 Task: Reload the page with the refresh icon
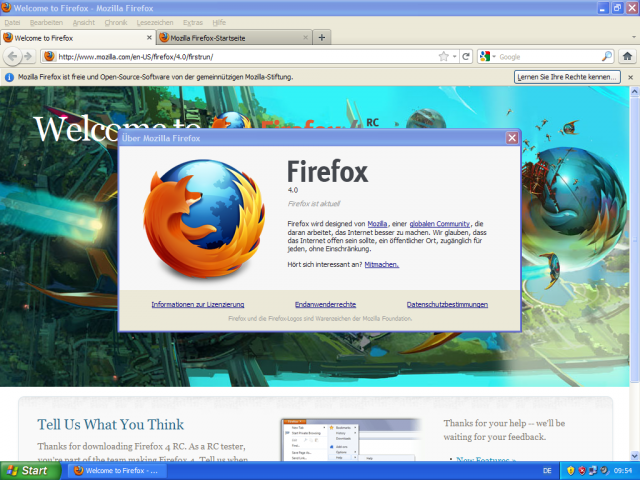466,57
